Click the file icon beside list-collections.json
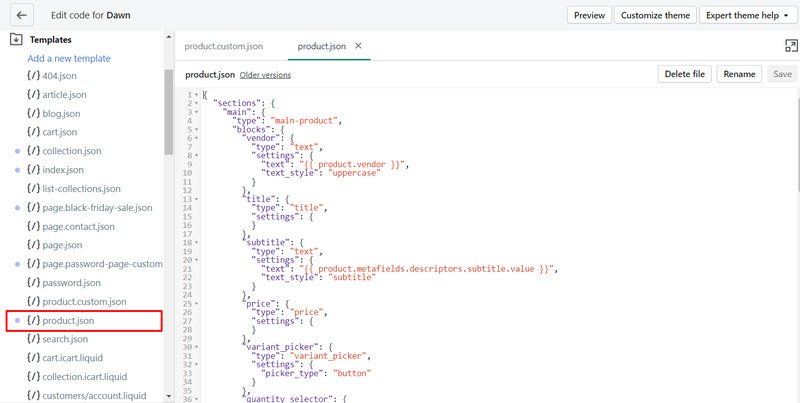Screen dimensions: 800x403 point(33,189)
